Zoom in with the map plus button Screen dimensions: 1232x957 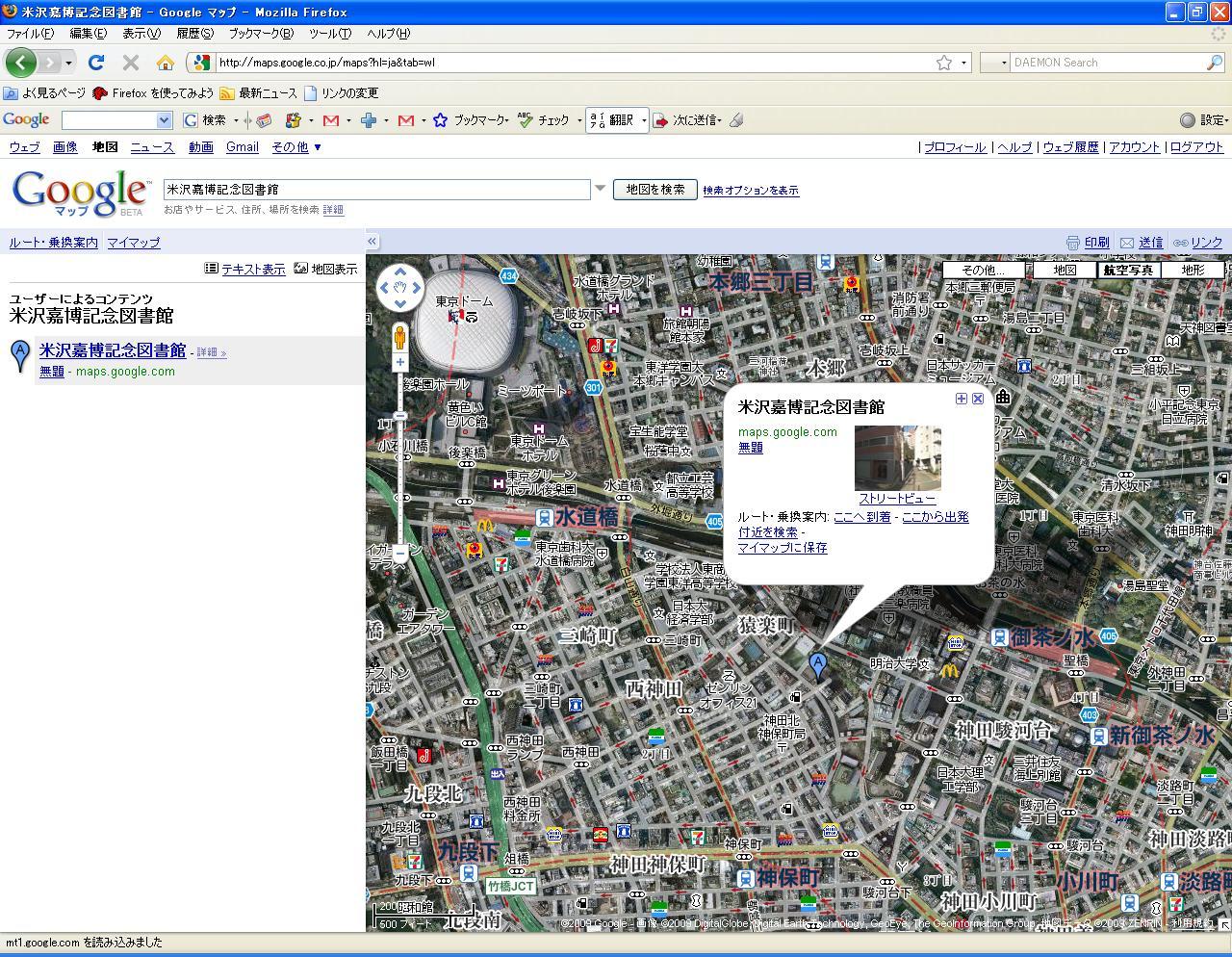(x=400, y=363)
